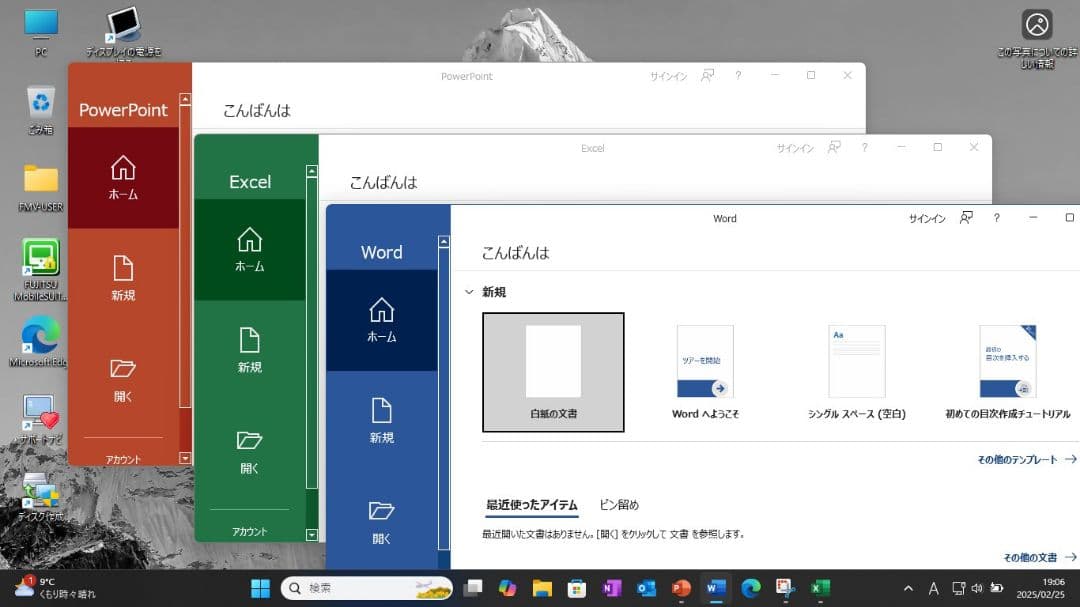Image resolution: width=1080 pixels, height=607 pixels.
Task: Open Home in the Word sidebar
Action: click(382, 320)
